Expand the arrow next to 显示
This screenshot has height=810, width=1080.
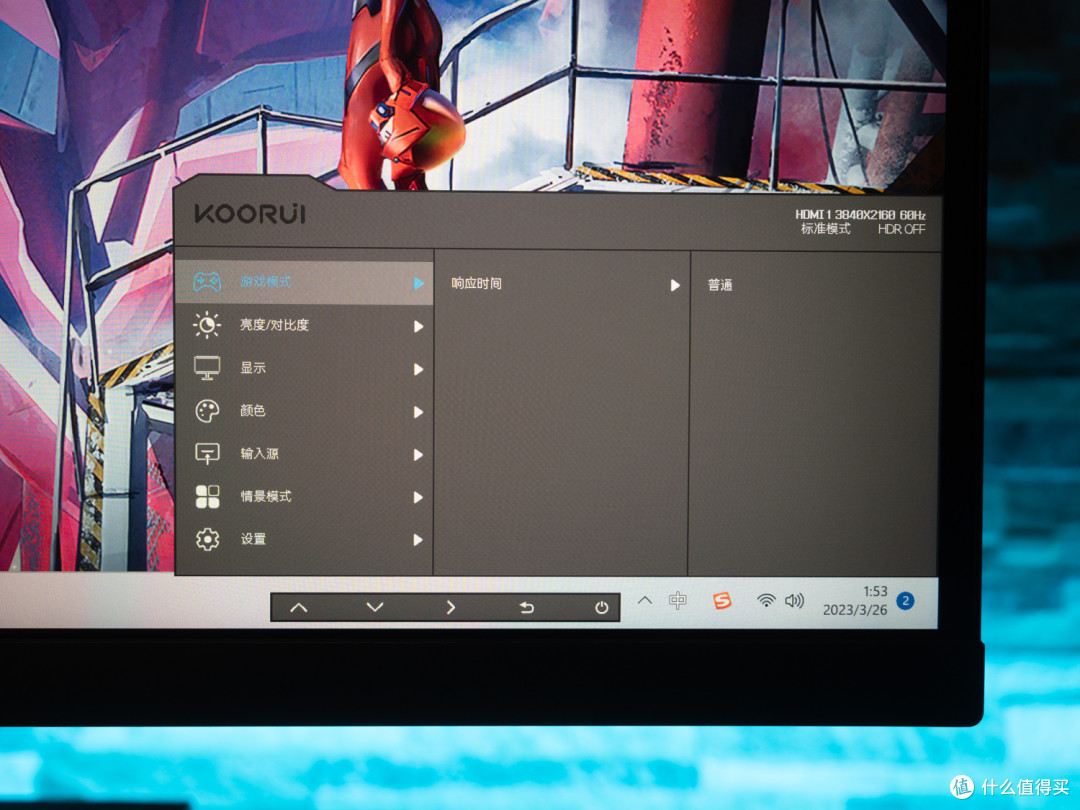pos(418,370)
